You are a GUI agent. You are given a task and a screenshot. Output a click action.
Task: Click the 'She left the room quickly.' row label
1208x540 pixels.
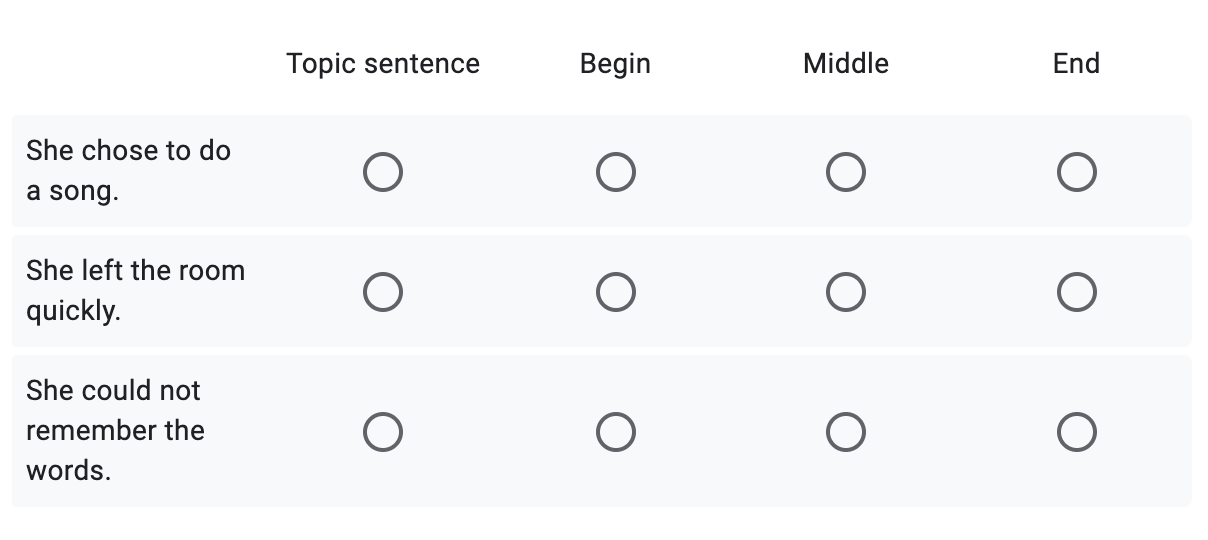pos(135,291)
